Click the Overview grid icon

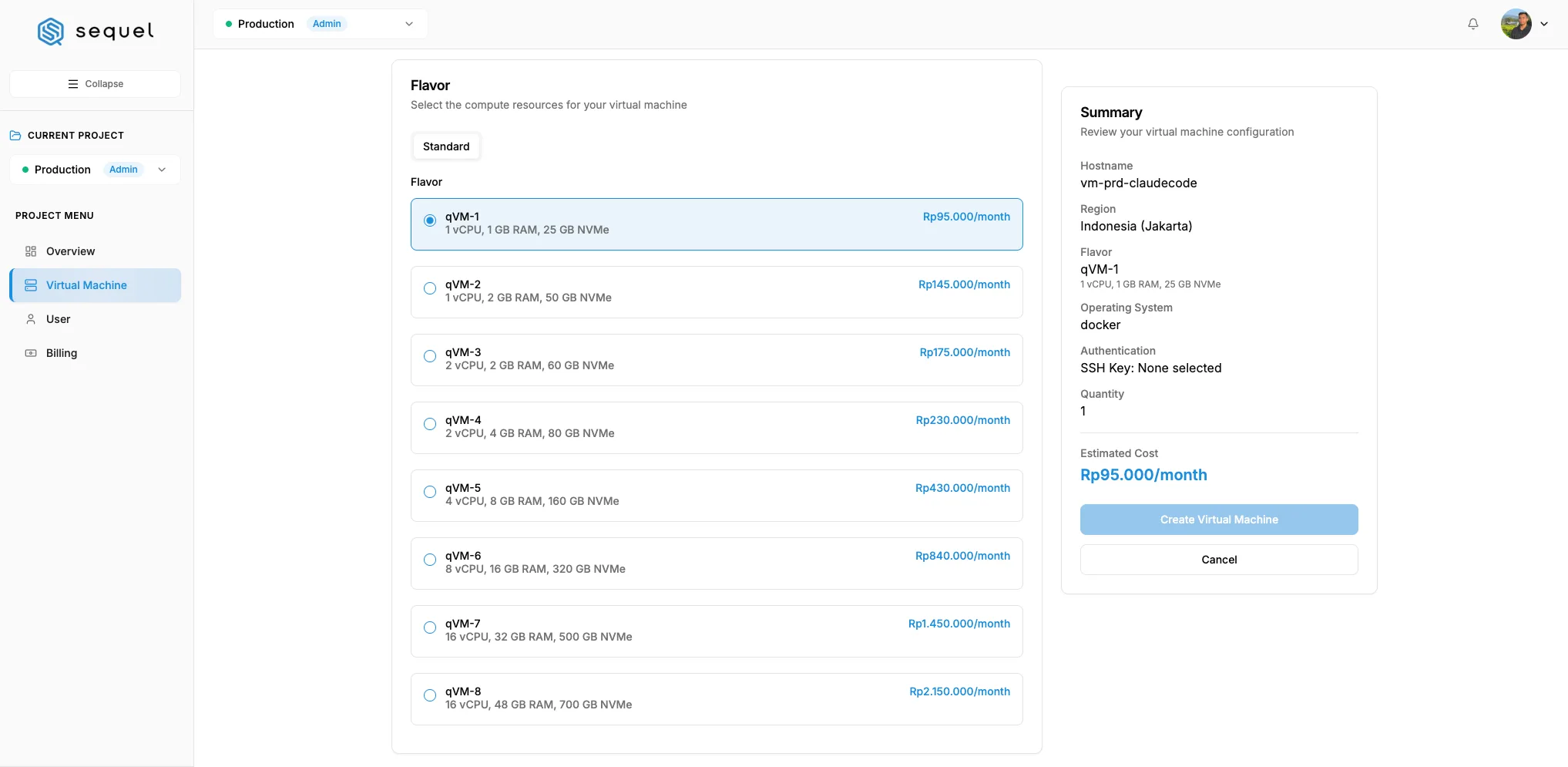[31, 251]
